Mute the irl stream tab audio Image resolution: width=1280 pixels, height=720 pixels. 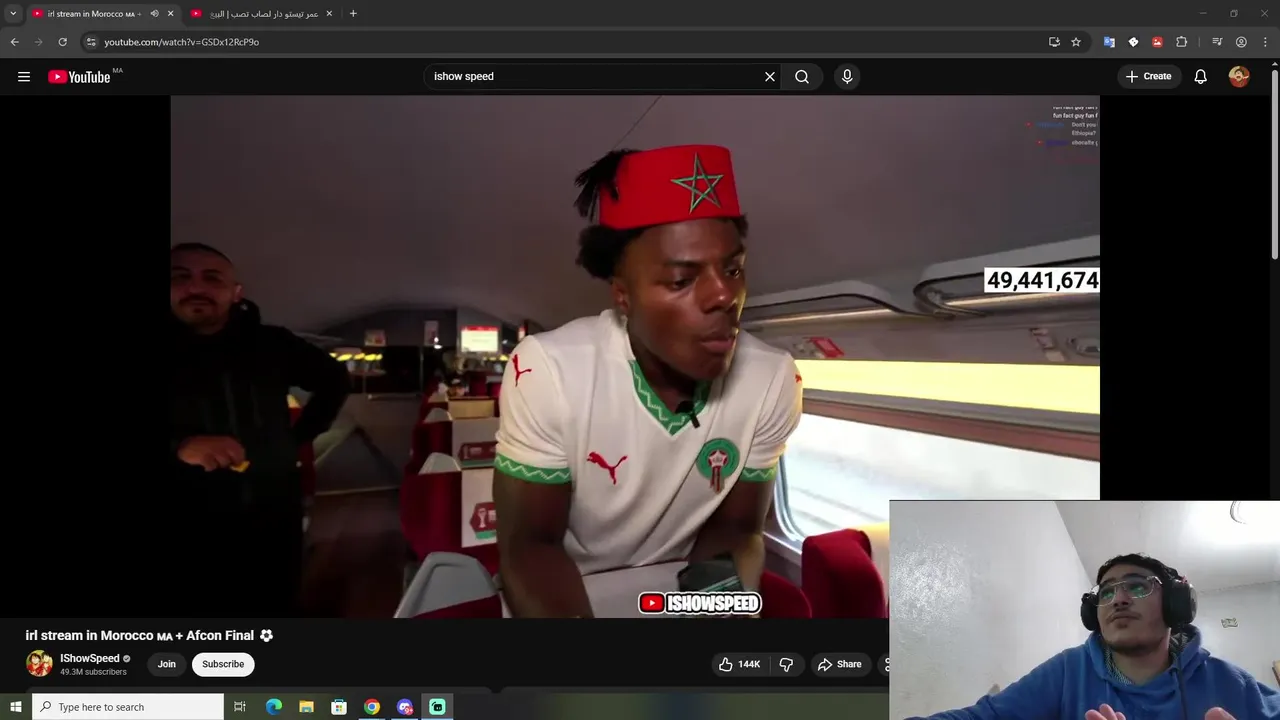pyautogui.click(x=154, y=14)
